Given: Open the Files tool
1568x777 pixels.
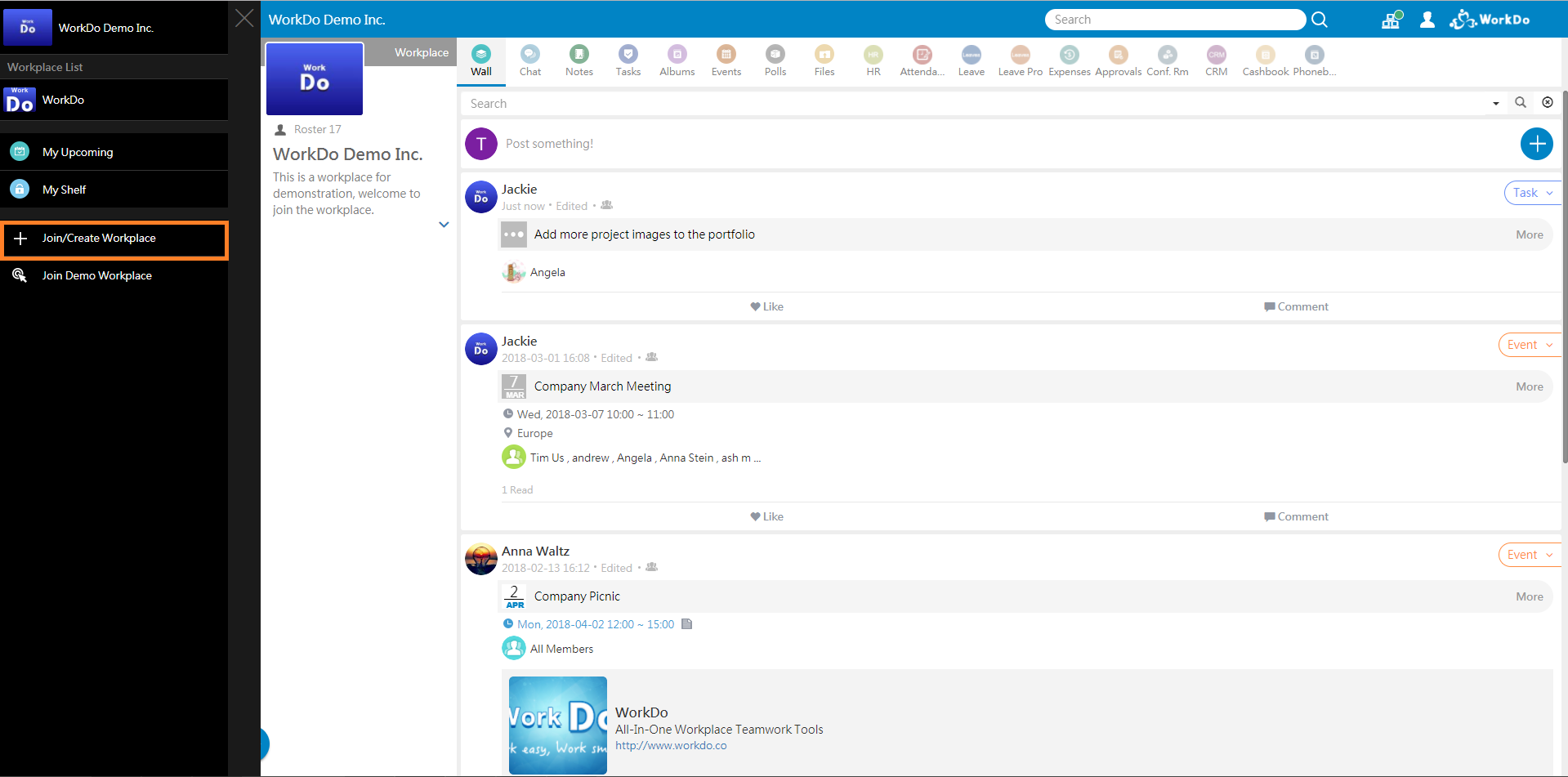Looking at the screenshot, I should click(824, 61).
